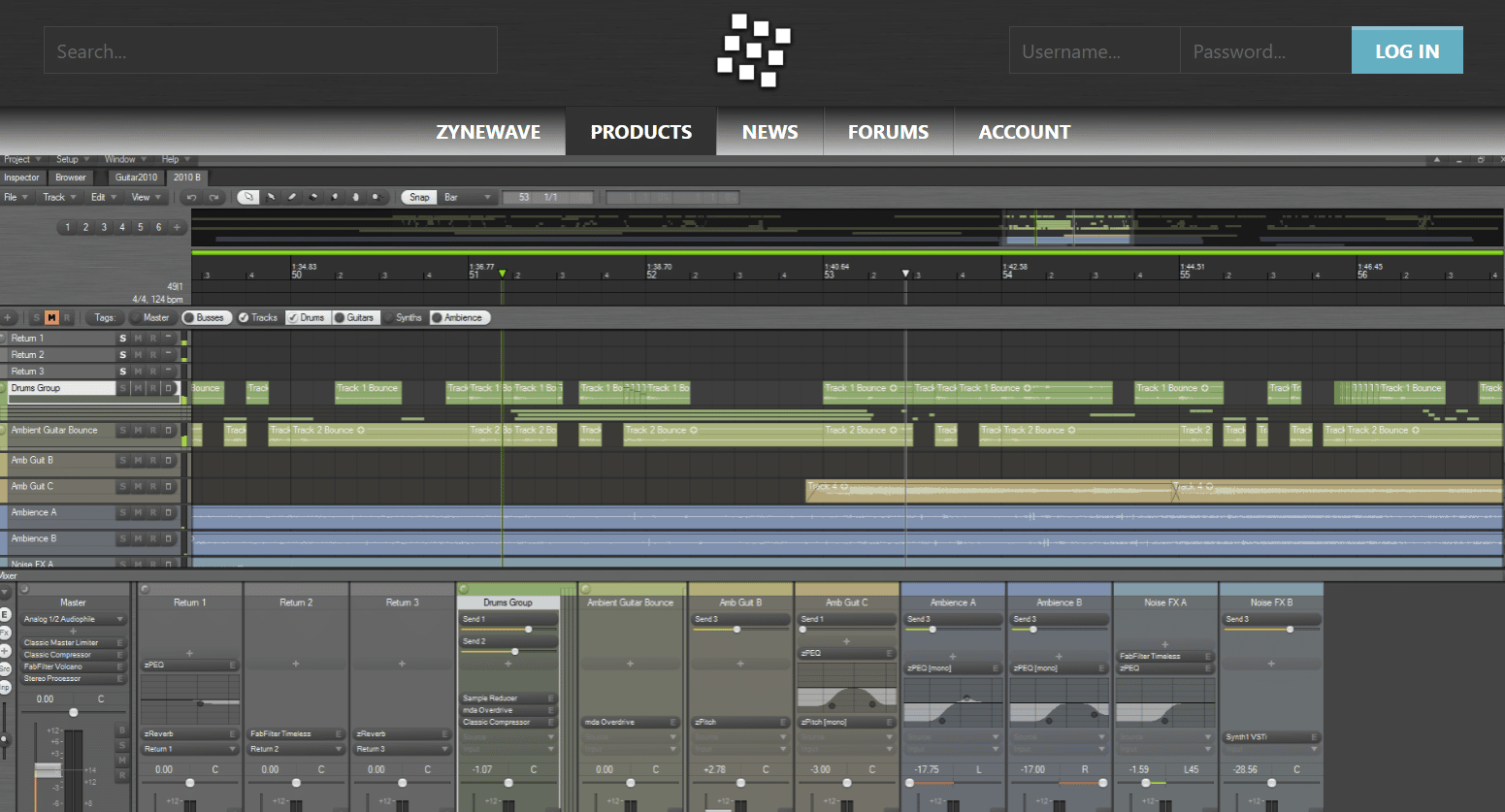Click the undo arrow in the toolbar
The height and width of the screenshot is (812, 1505).
192,197
